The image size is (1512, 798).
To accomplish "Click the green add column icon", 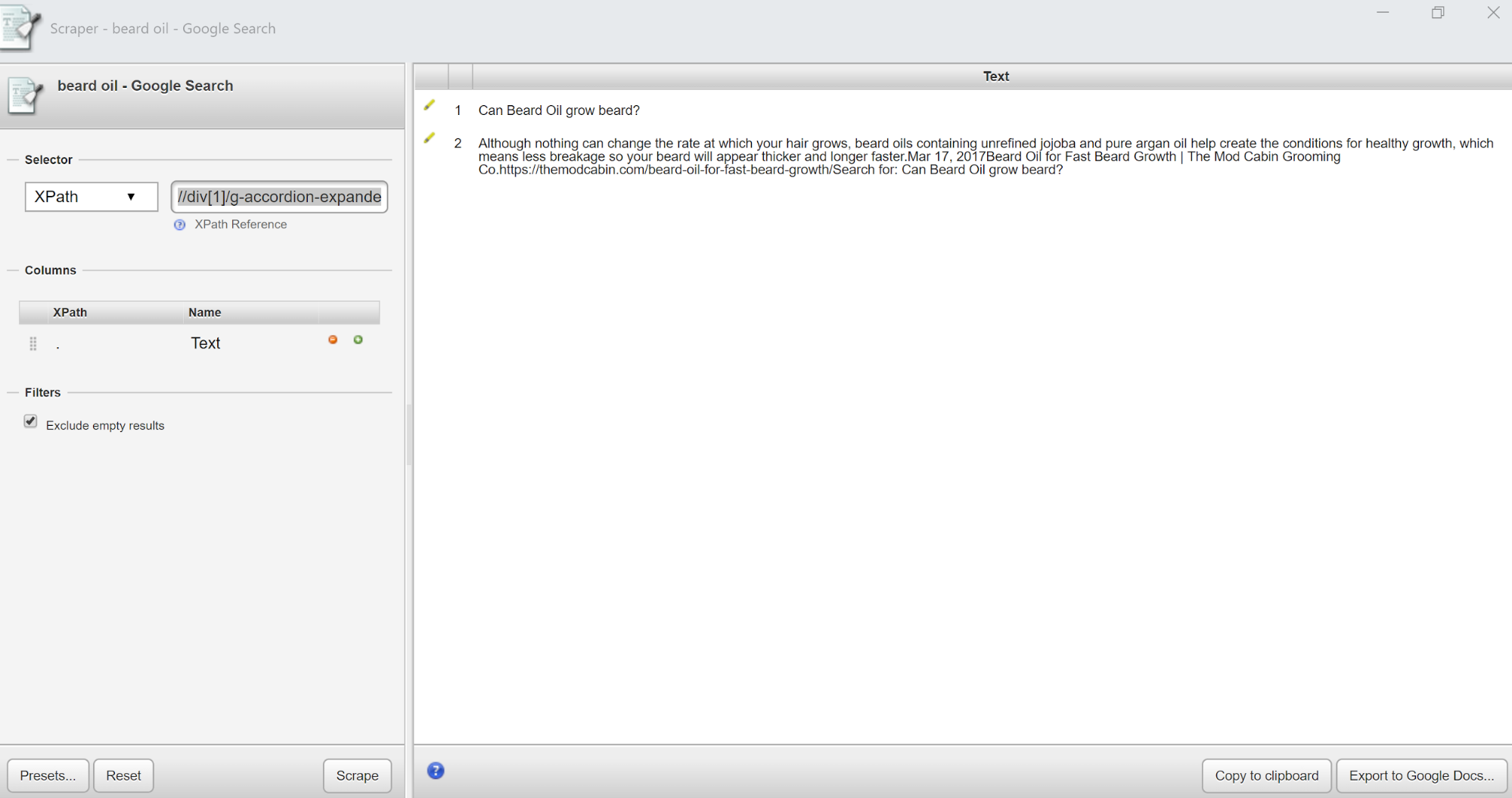I will pyautogui.click(x=359, y=340).
